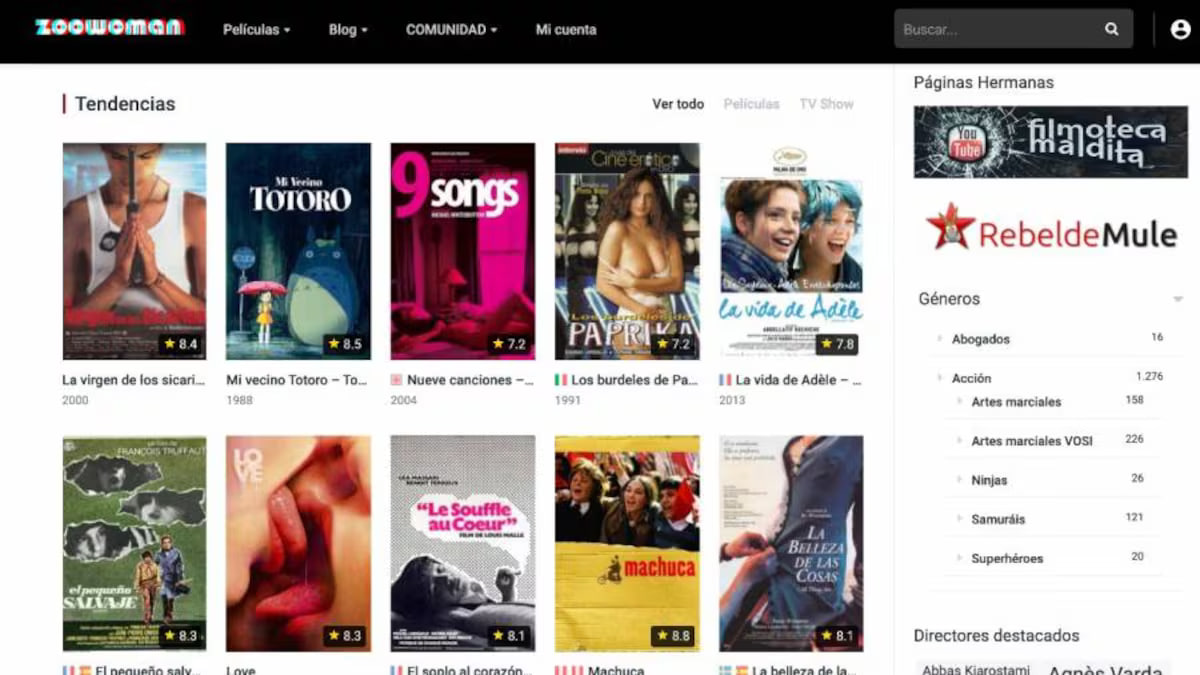Open La vida de Adèle poster

pyautogui.click(x=791, y=251)
